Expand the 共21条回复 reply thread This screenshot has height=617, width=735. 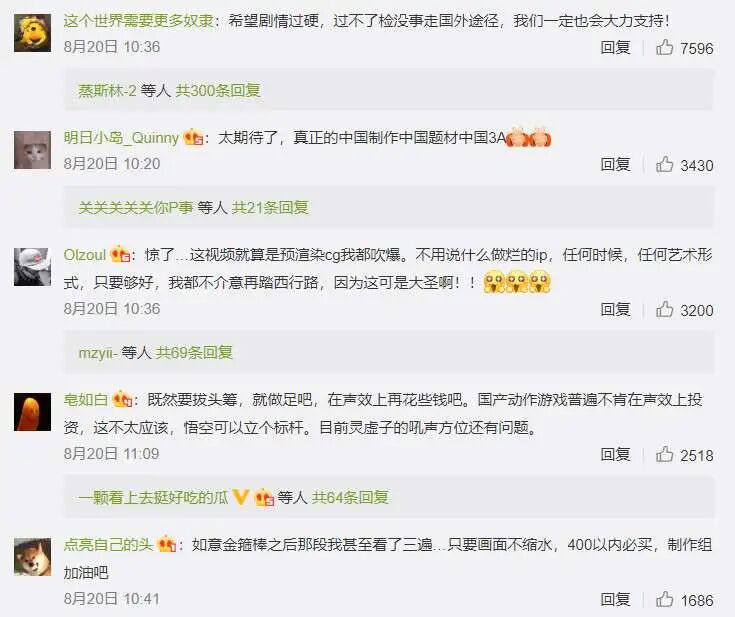pos(270,207)
